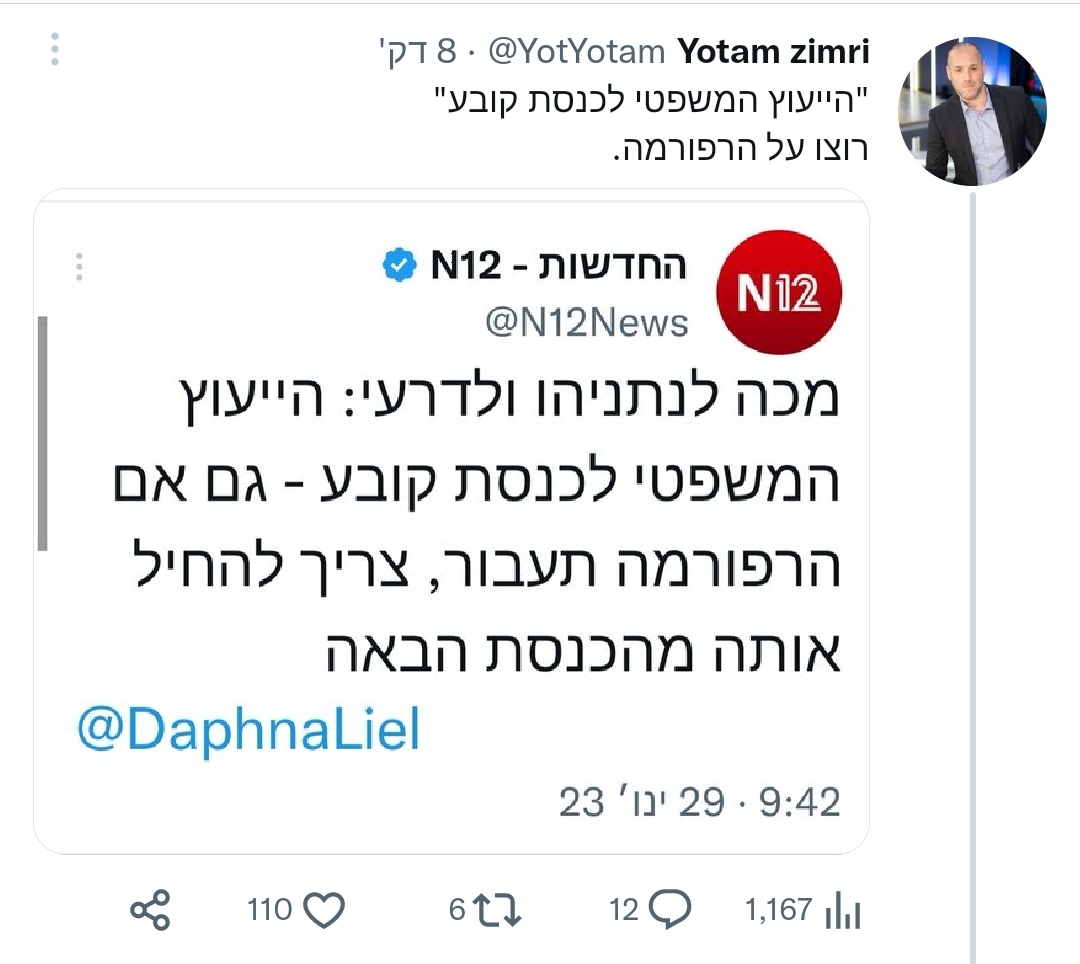Click the 1,167 views count
Screen dimensions: 1080x964
pyautogui.click(x=778, y=910)
